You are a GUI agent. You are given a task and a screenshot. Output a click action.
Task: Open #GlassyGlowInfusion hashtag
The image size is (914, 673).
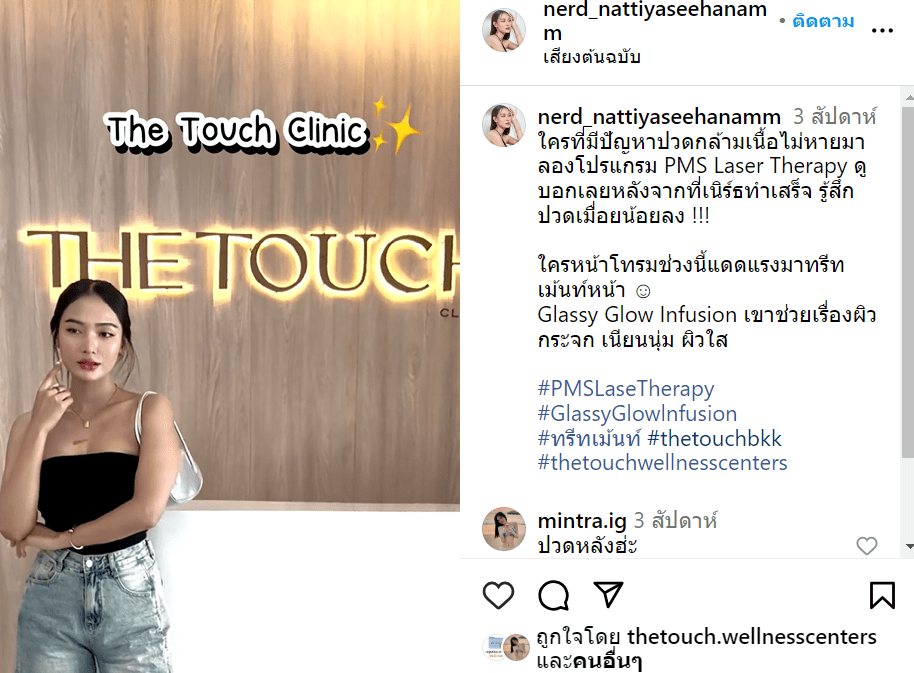[x=637, y=414]
